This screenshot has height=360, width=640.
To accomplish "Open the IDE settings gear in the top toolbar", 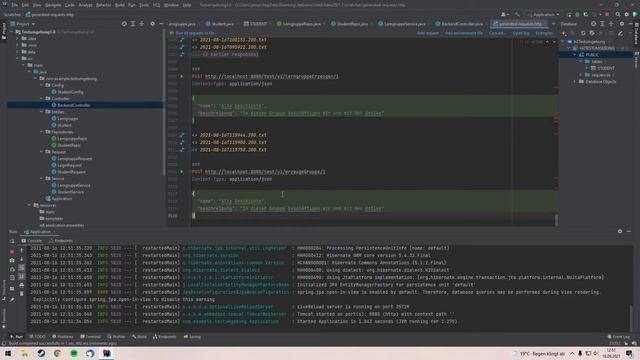I will coord(627,14).
